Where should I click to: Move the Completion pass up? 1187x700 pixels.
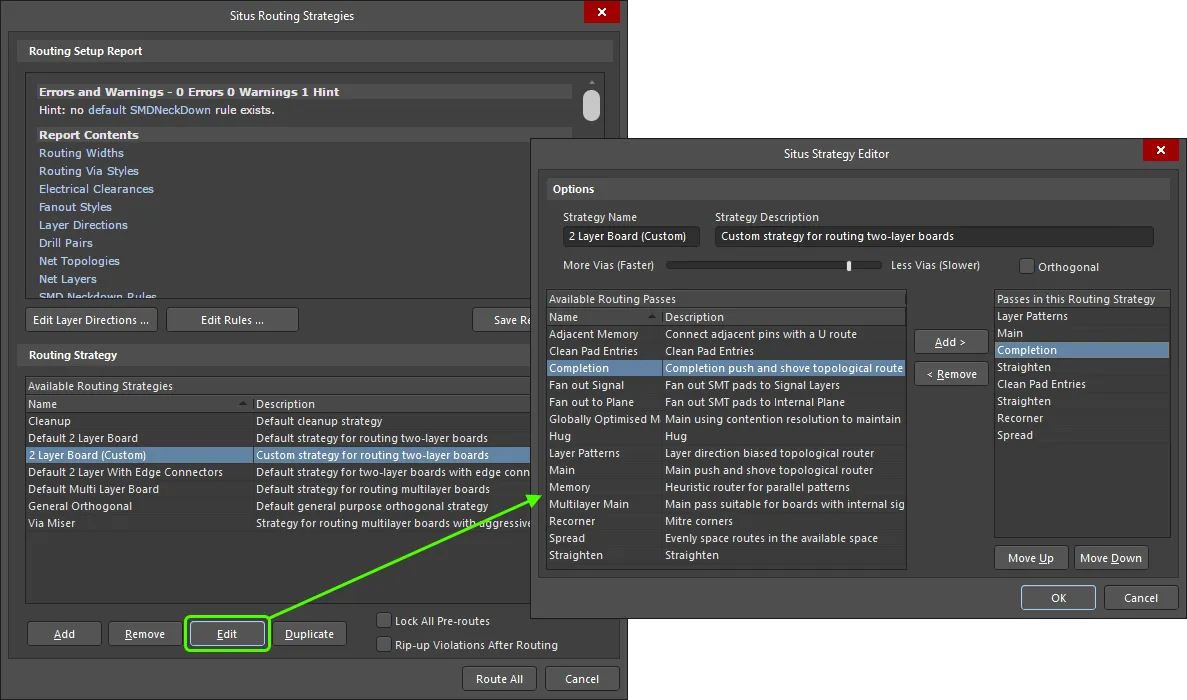[1031, 557]
